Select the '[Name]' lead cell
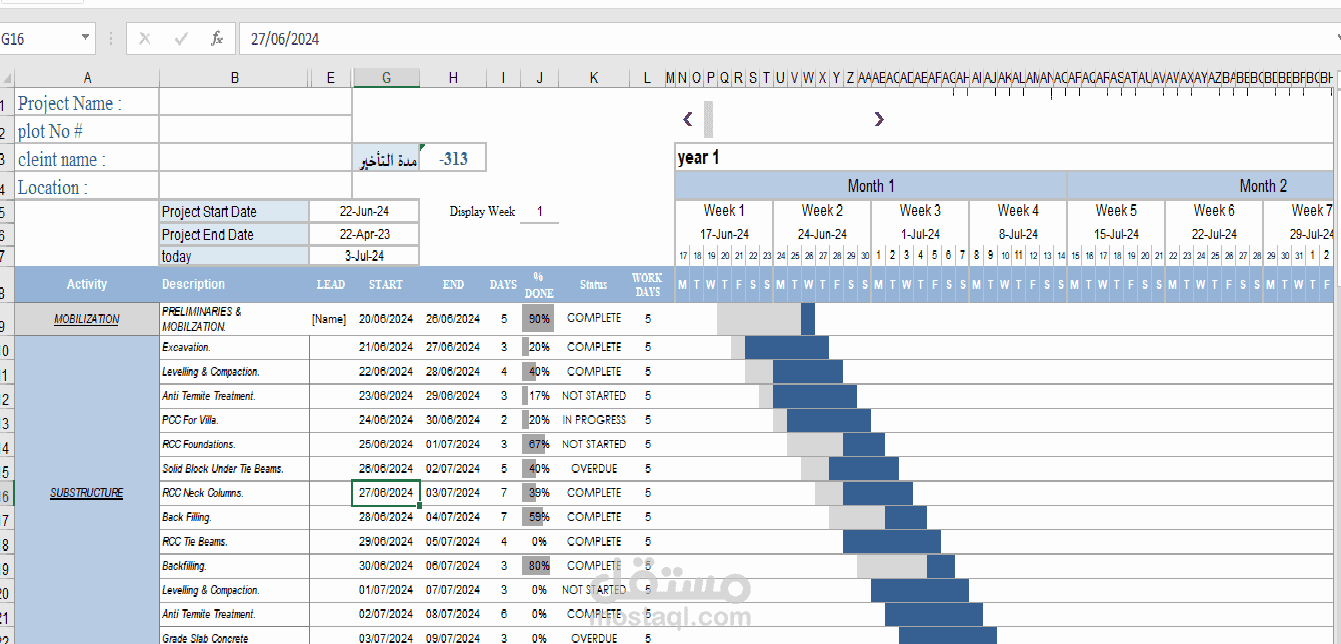 click(331, 319)
